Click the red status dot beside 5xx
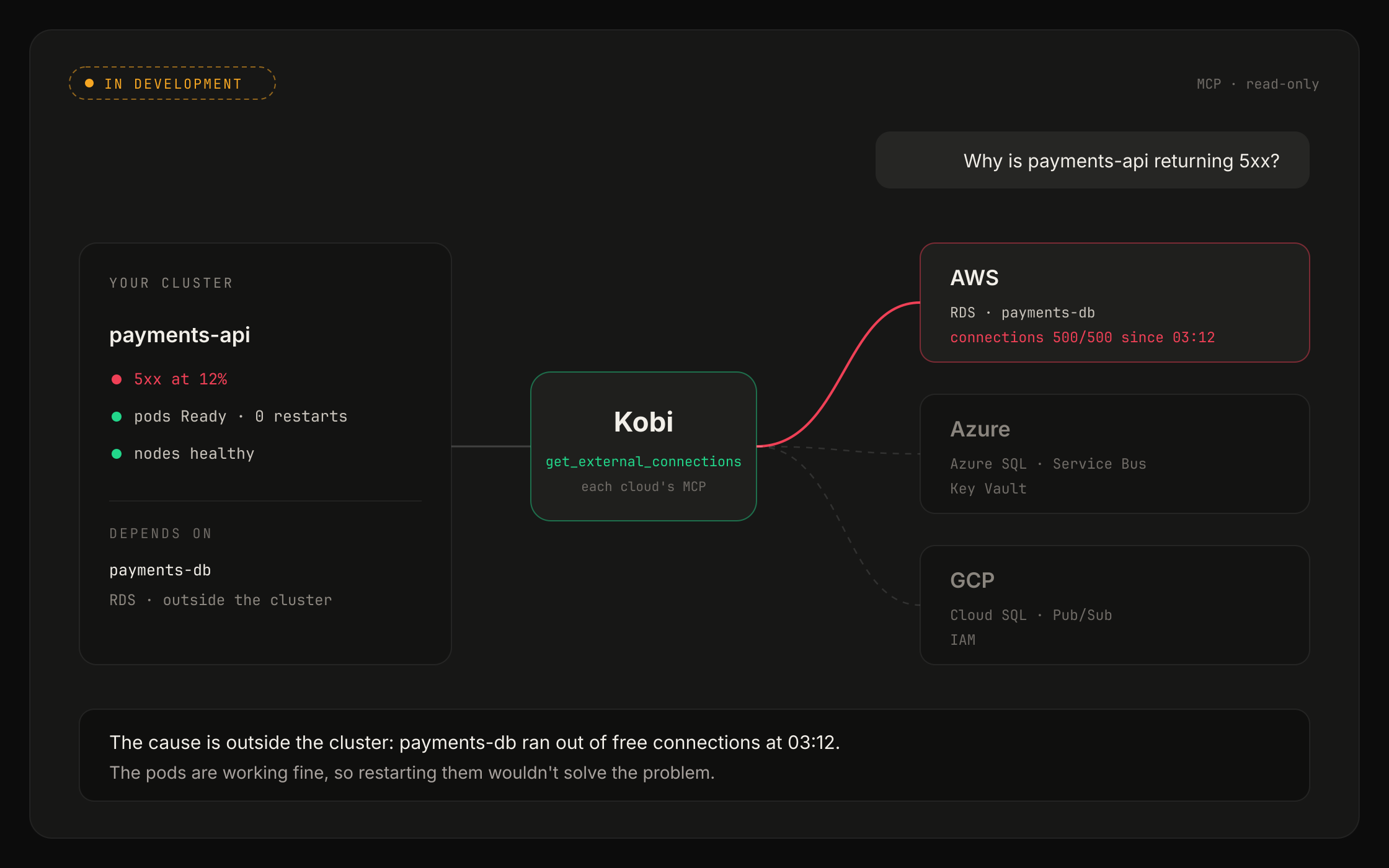 tap(117, 379)
